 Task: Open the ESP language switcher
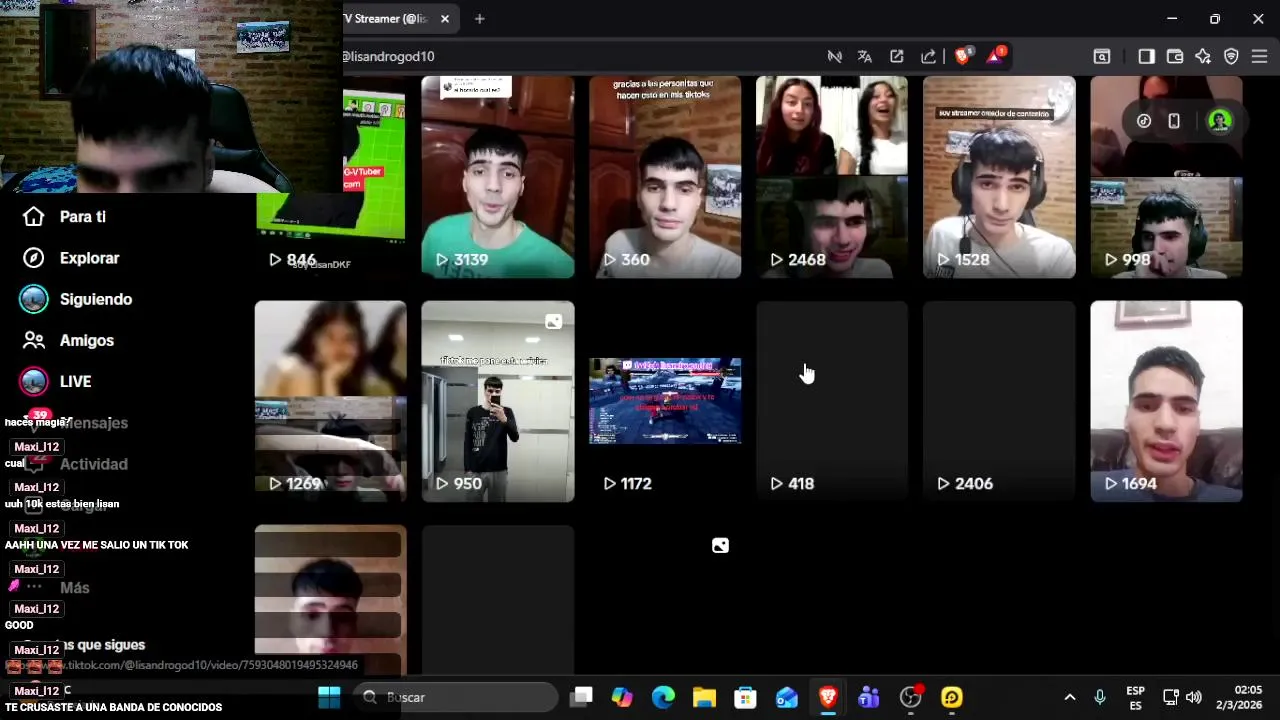click(x=1136, y=697)
